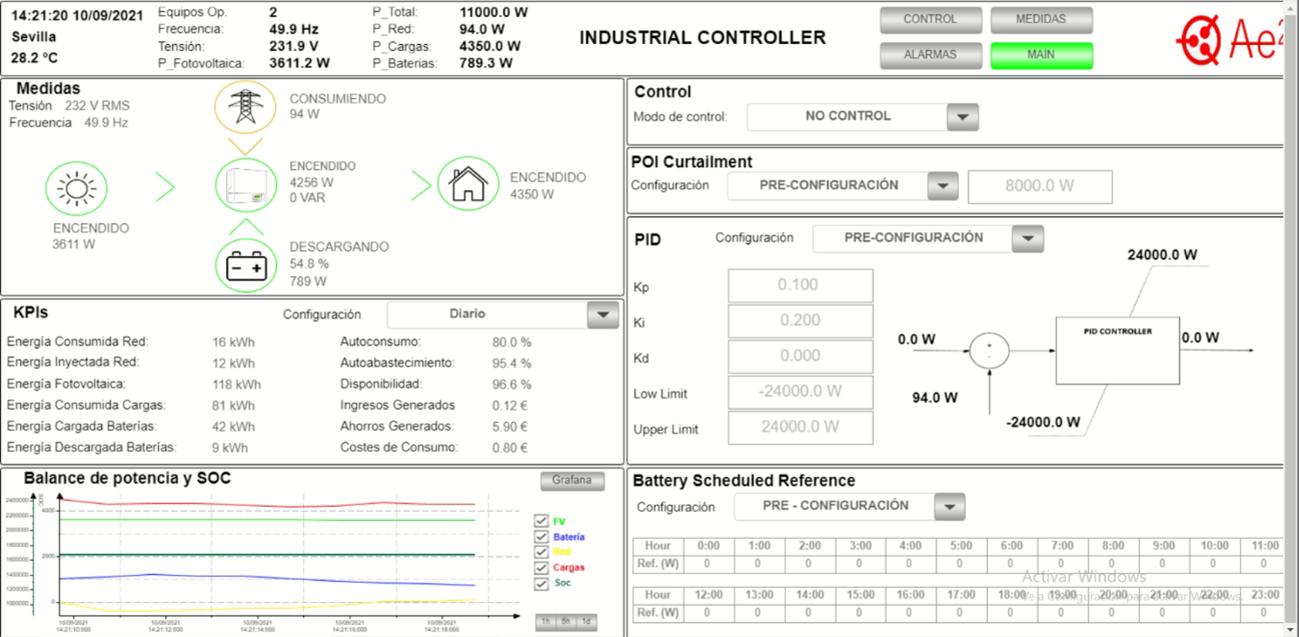Viewport: 1299px width, 637px height.
Task: Click the Grafana button
Action: click(x=573, y=481)
